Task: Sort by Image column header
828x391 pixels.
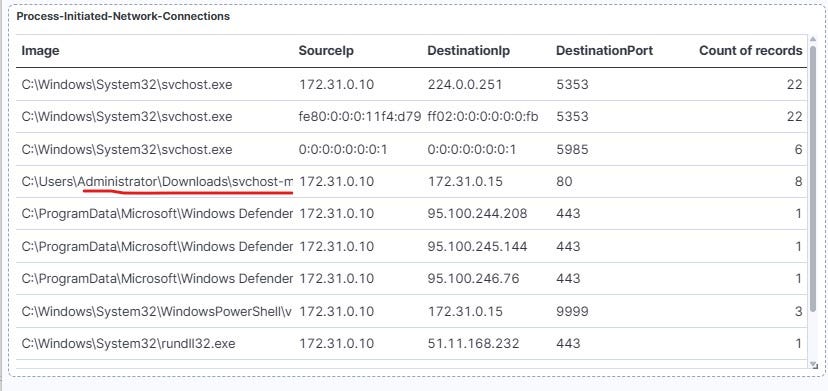Action: (x=40, y=51)
